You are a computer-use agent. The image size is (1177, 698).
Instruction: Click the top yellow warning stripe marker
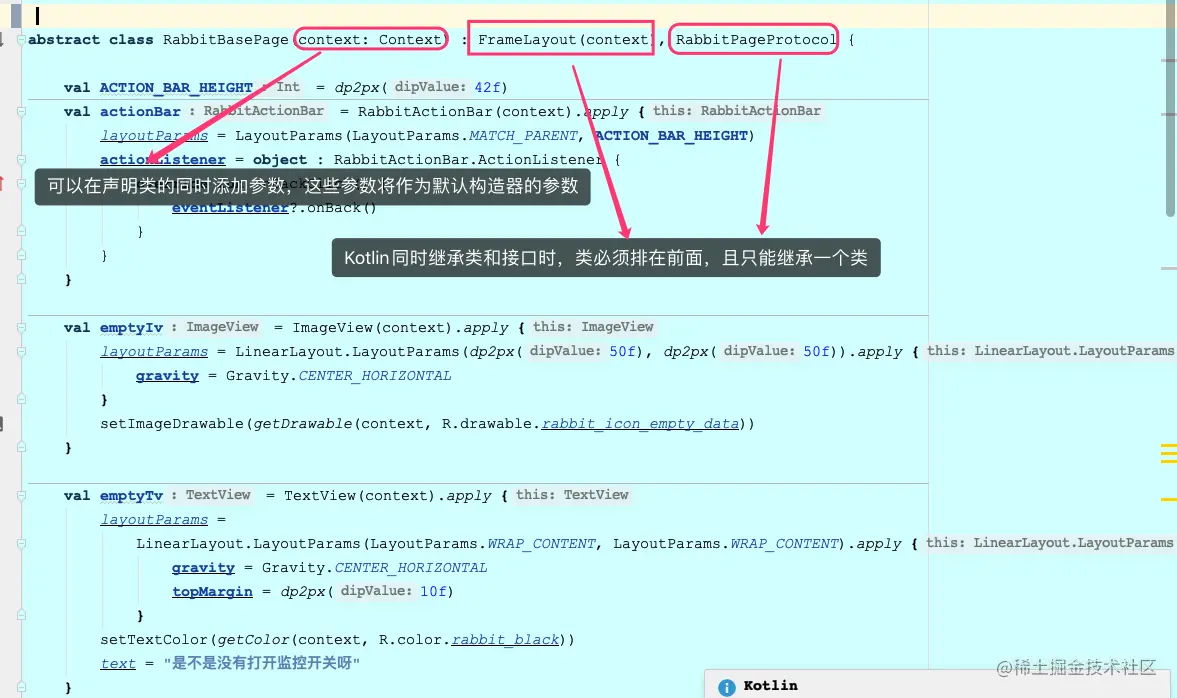pyautogui.click(x=1168, y=447)
